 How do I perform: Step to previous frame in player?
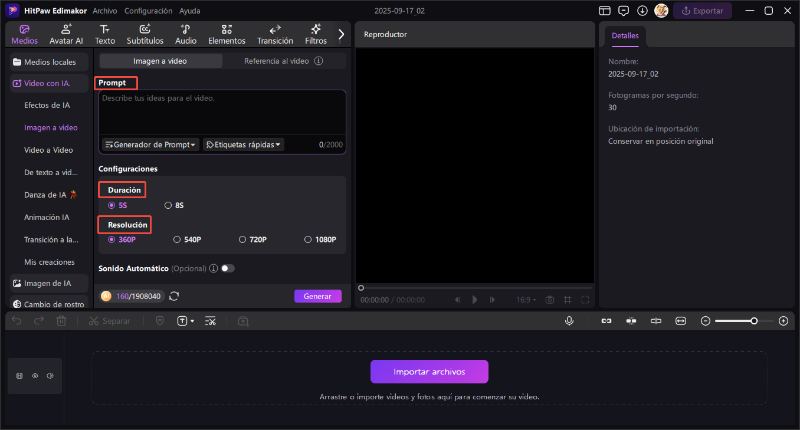tap(457, 300)
